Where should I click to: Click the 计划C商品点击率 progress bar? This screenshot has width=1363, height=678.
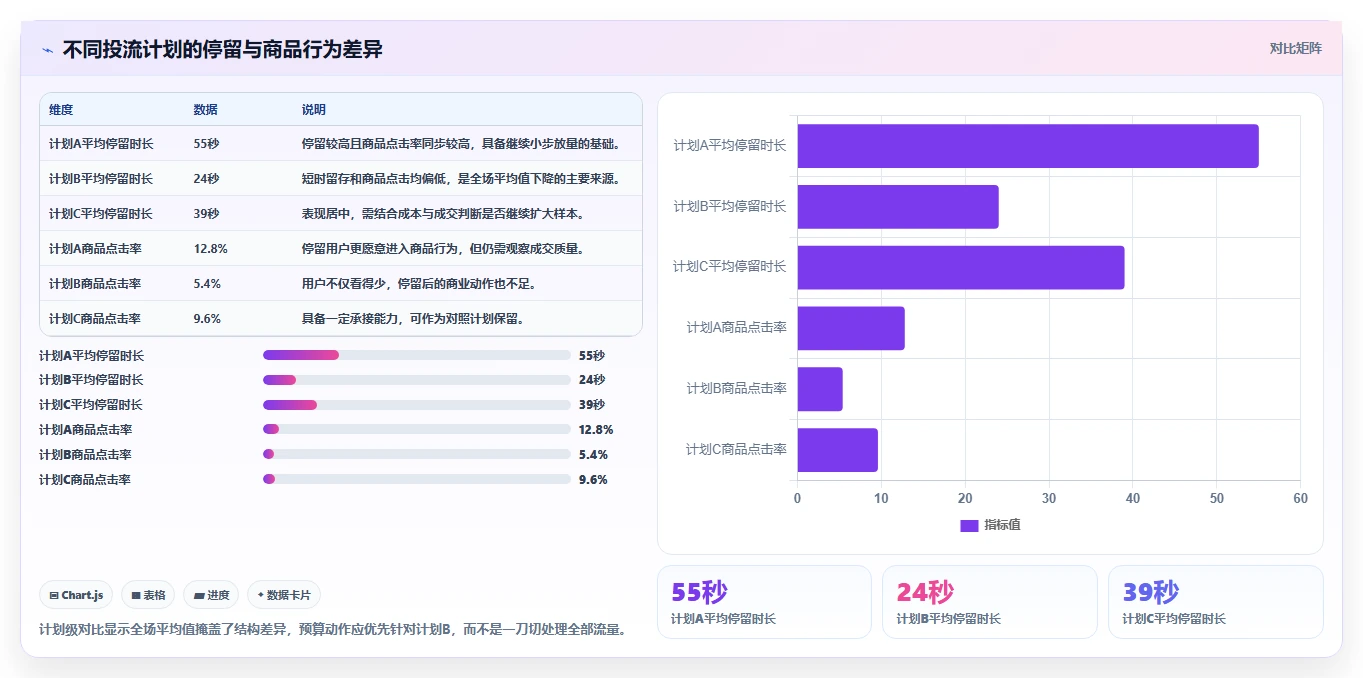coord(417,479)
